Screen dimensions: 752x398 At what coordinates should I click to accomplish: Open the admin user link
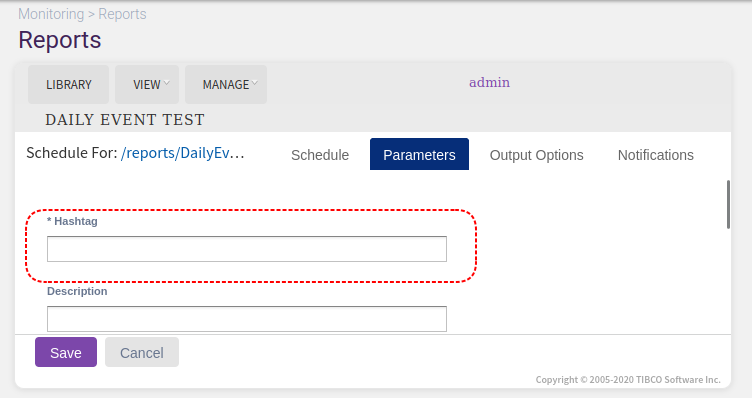(x=489, y=82)
